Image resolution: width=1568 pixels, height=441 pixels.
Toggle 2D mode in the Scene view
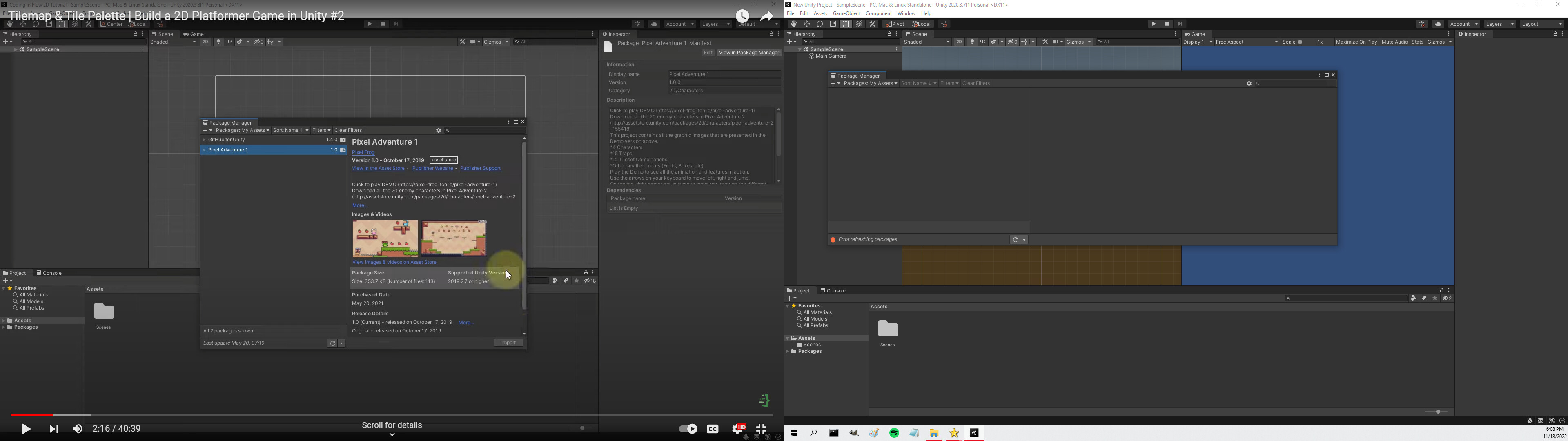pos(960,41)
